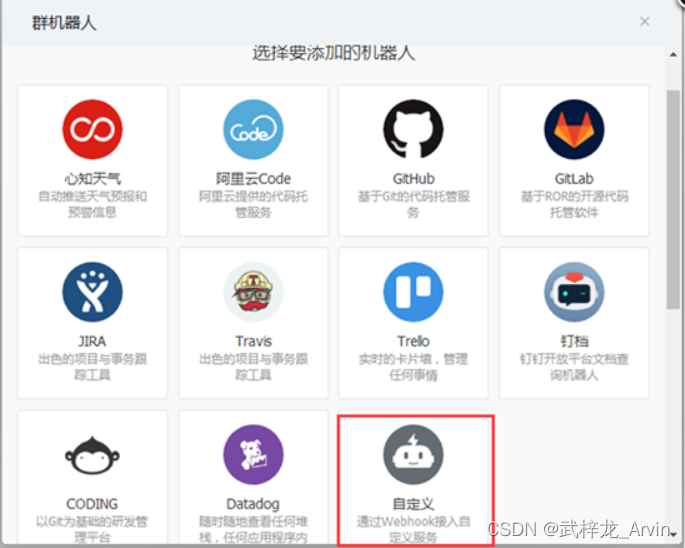Choose the JIRA robot icon

(92, 292)
